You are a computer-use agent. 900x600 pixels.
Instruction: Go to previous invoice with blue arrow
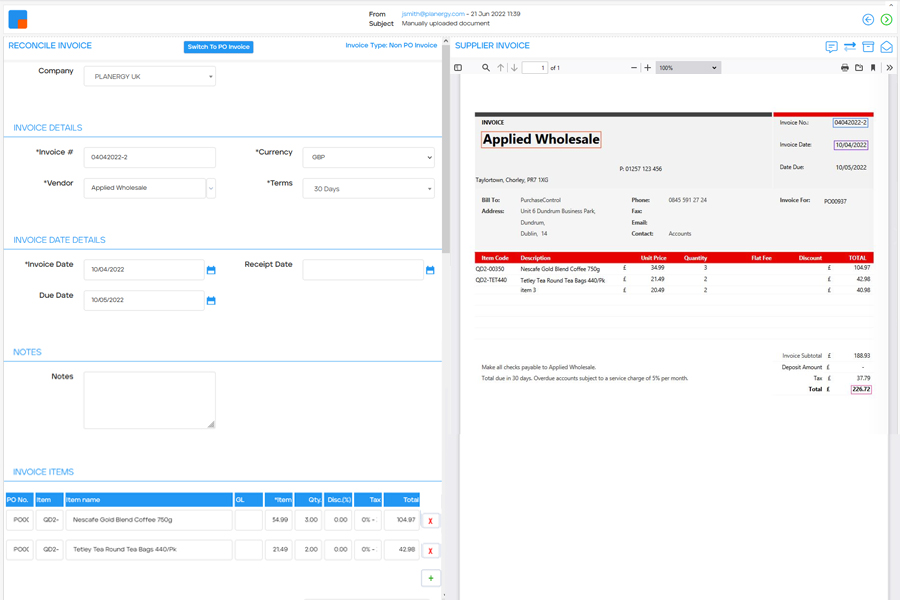868,19
